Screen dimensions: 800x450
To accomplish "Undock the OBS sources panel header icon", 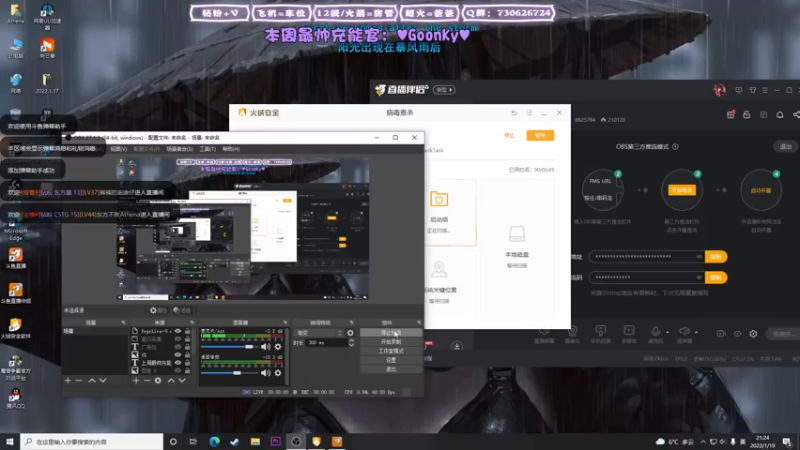I will tap(192, 322).
